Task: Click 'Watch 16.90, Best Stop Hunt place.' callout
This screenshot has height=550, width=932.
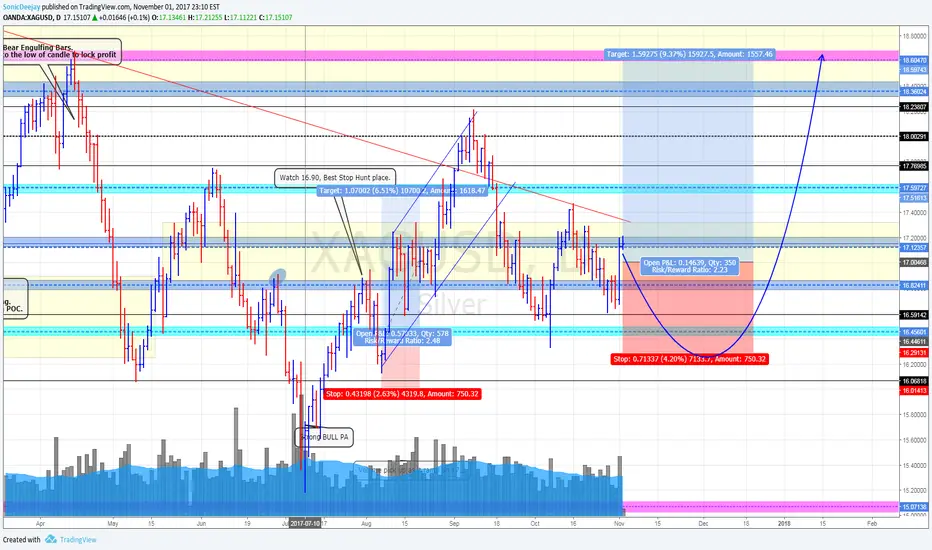Action: tap(335, 177)
